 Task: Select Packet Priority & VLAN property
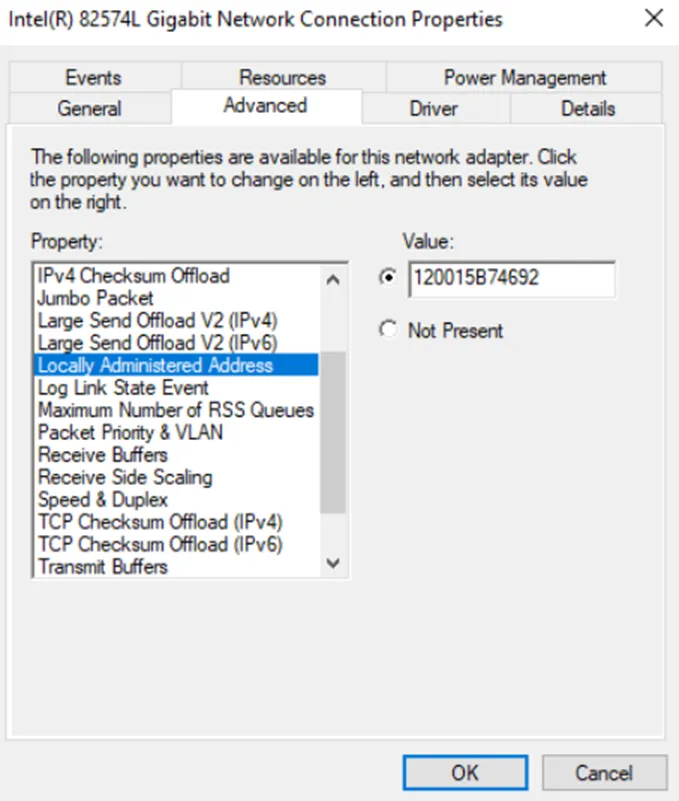pos(123,432)
